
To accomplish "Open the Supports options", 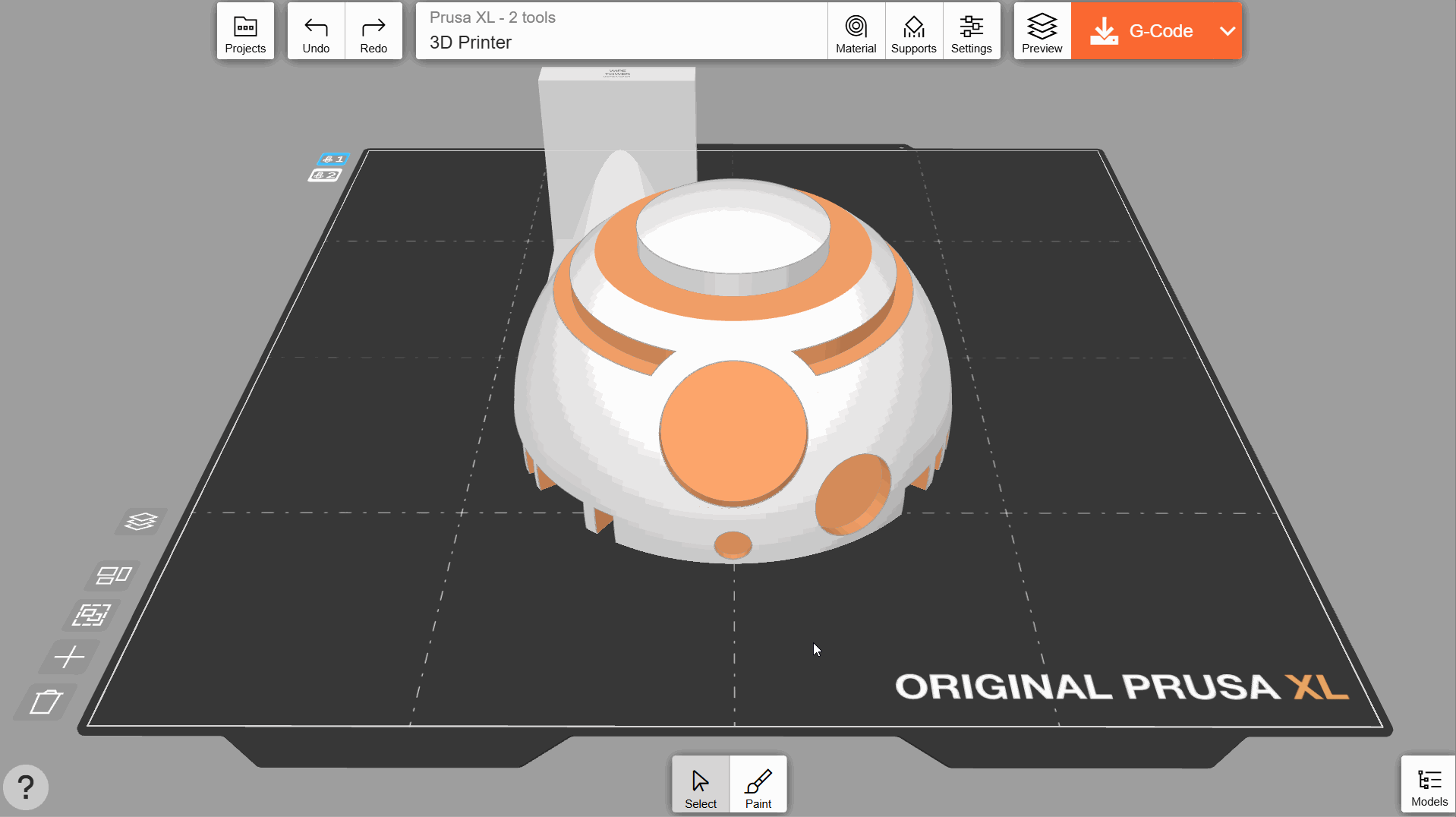I will 913,31.
